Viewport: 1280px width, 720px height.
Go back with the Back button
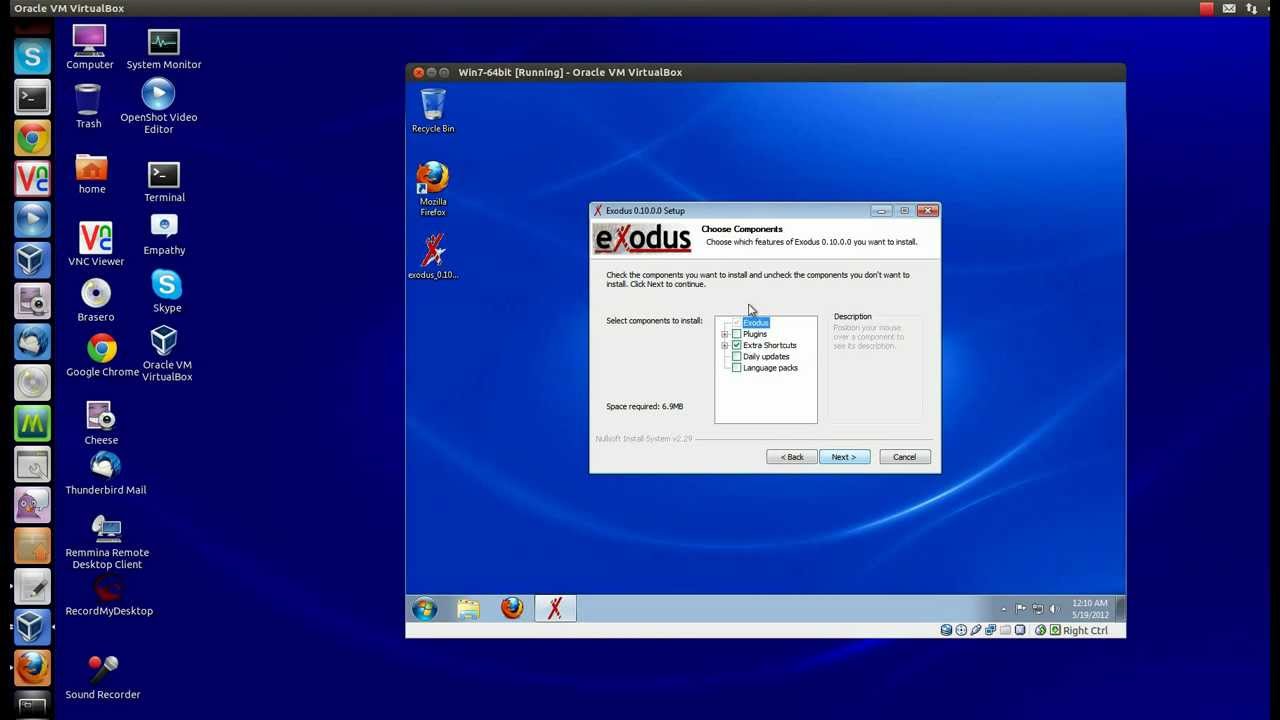pos(792,457)
